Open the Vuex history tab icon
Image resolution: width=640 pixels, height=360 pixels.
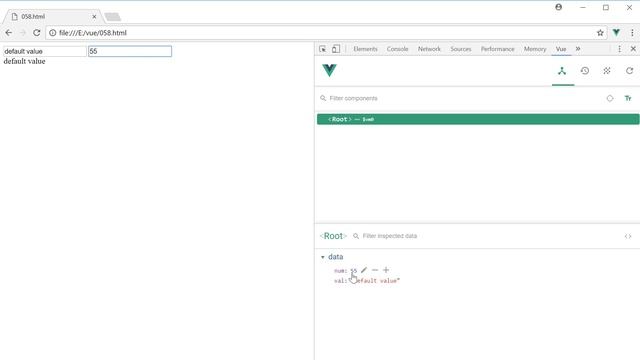(x=584, y=71)
